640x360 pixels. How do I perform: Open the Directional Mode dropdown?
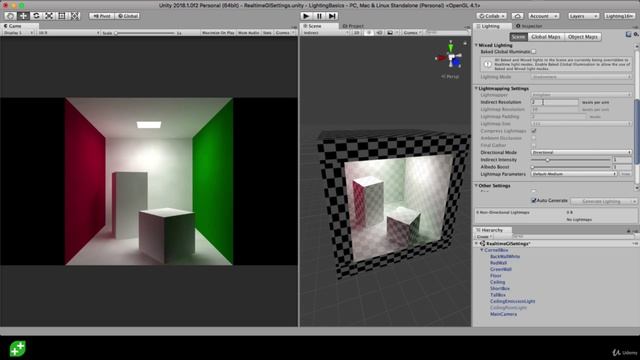[581, 152]
